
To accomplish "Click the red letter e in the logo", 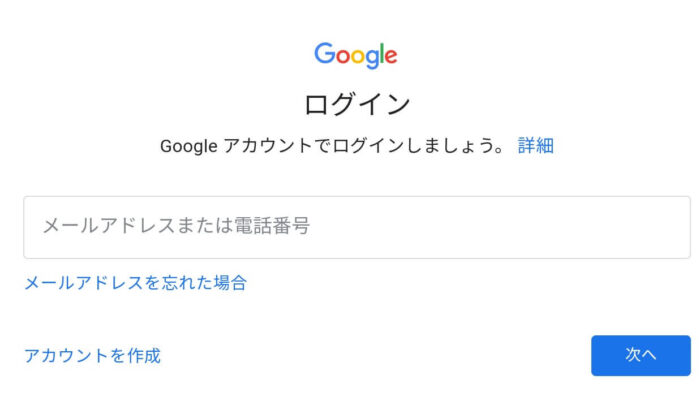I will (391, 57).
